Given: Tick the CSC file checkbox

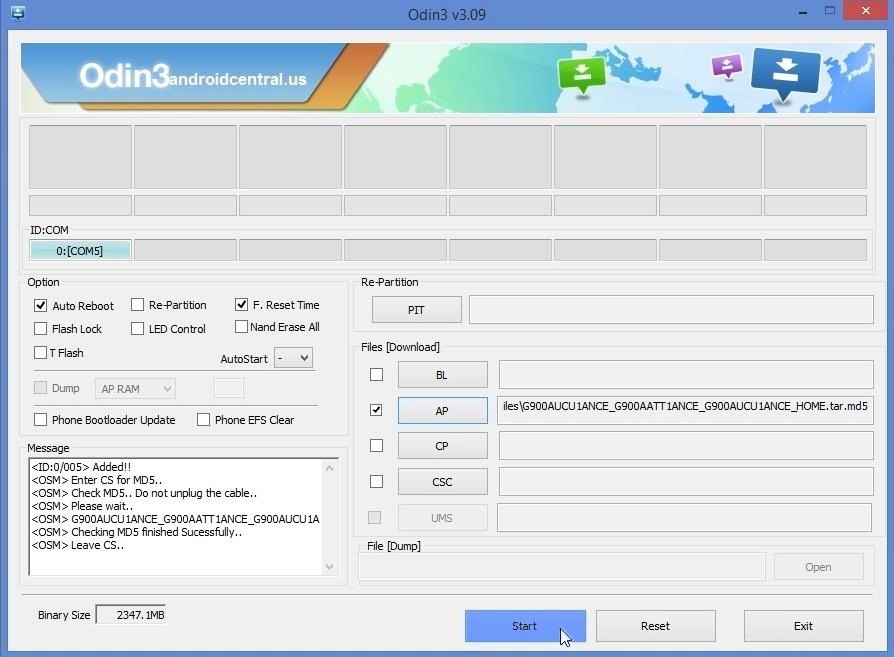Looking at the screenshot, I should click(x=376, y=481).
